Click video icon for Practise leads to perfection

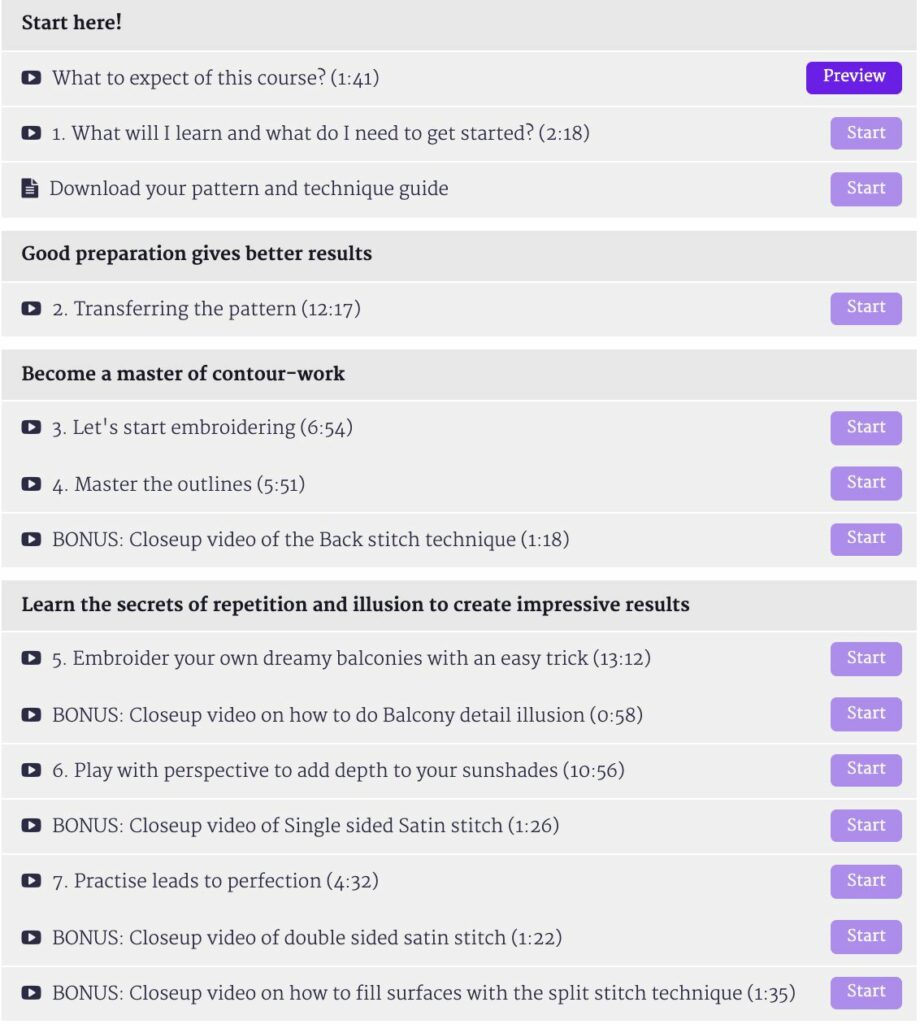[x=31, y=880]
